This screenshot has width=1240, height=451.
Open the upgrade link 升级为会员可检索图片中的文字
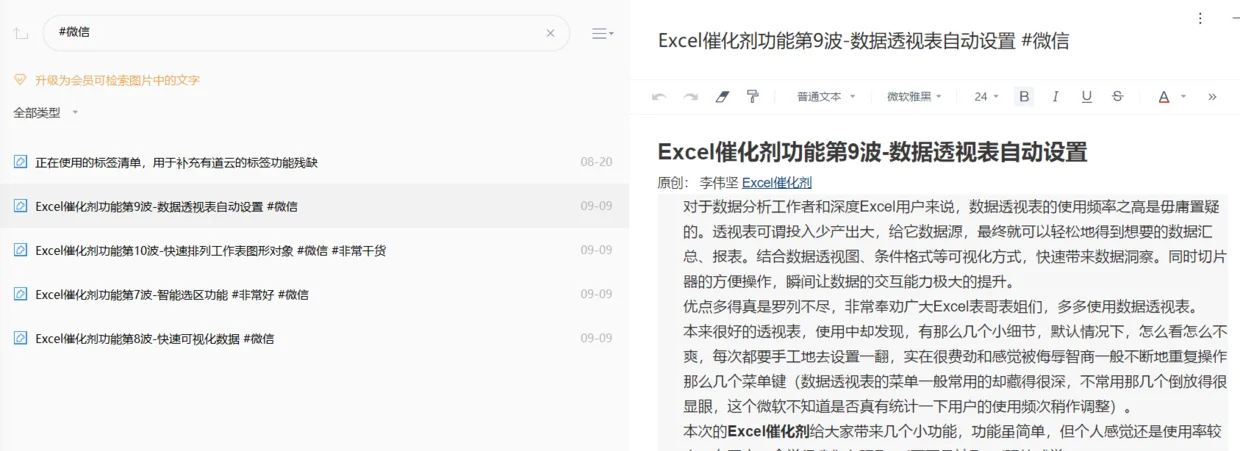point(117,80)
